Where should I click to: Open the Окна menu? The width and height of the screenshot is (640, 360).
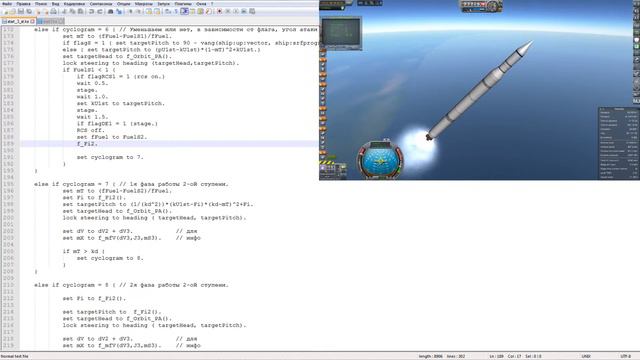pos(201,4)
